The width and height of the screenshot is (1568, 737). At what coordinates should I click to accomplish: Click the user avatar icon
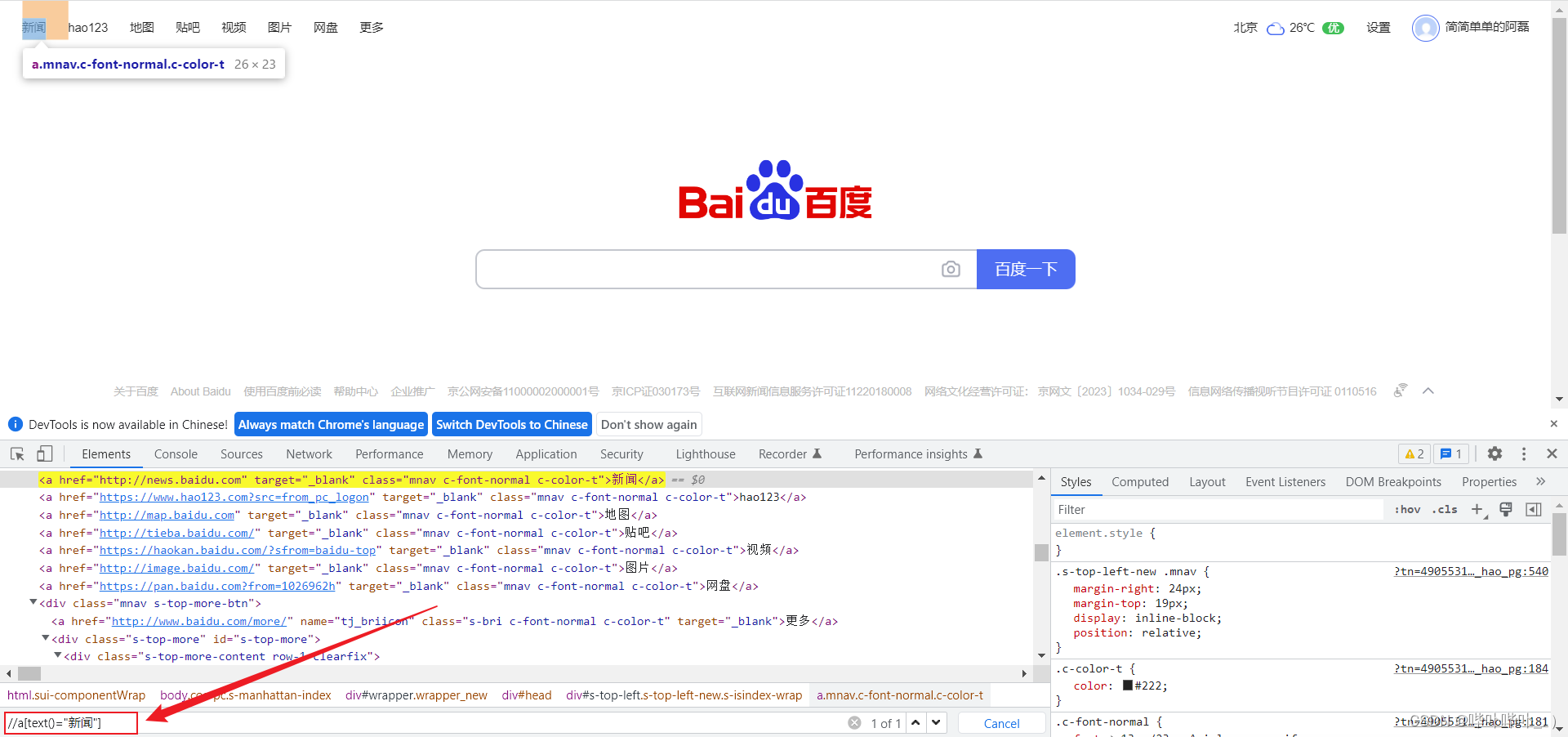tap(1426, 28)
